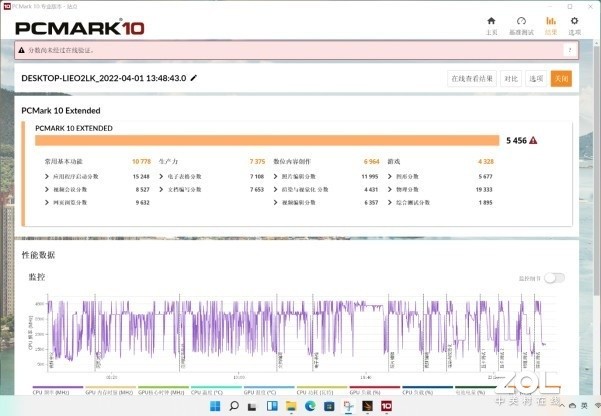Toggle GPU 内存时钟 (MHz) legend series
This screenshot has width=601, height=416.
[x=110, y=391]
